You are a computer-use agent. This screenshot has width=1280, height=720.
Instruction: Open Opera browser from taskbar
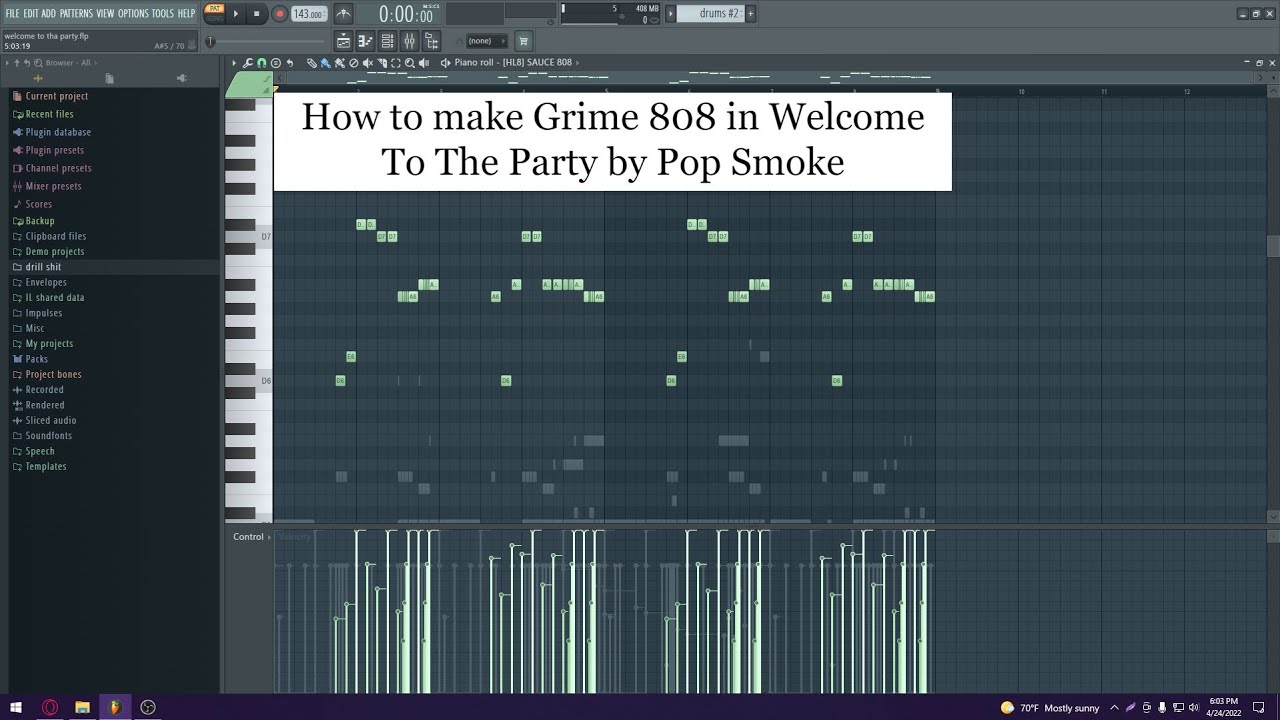click(x=50, y=707)
